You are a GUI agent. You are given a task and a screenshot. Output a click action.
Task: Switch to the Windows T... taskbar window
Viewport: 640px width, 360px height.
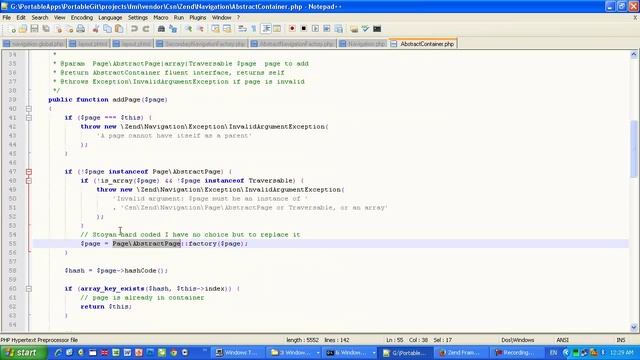tap(237, 353)
